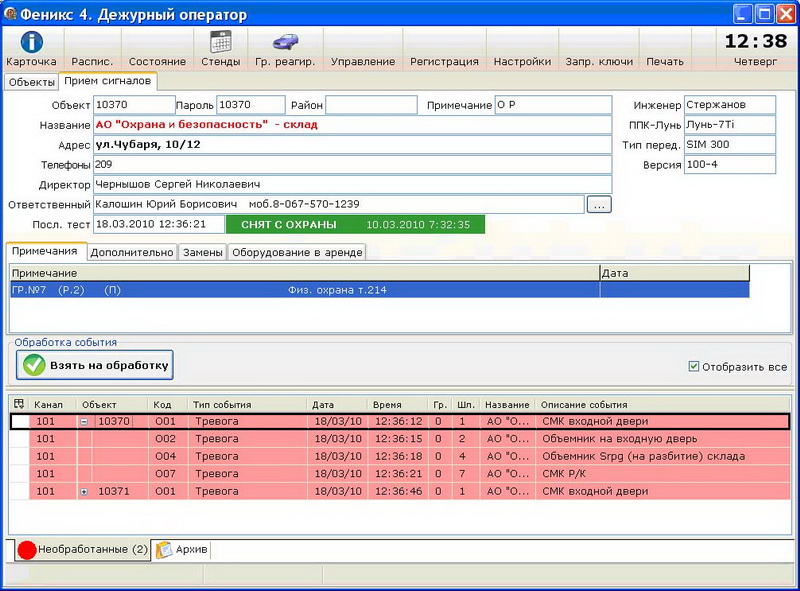Open the Стенды calendar icon
Image resolution: width=800 pixels, height=591 pixels.
[x=220, y=41]
